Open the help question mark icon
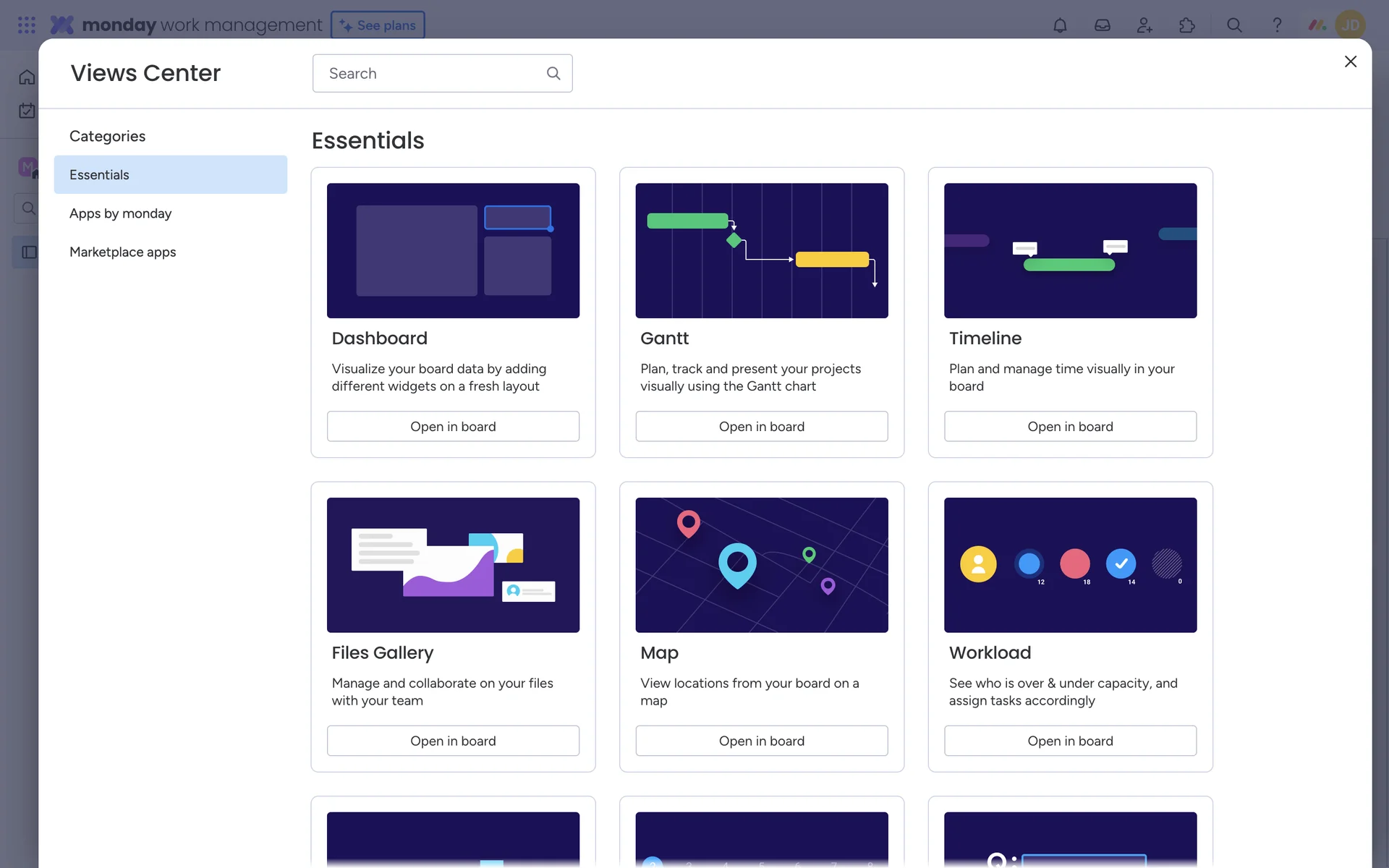Screen dimensions: 1389x868 (1277, 25)
